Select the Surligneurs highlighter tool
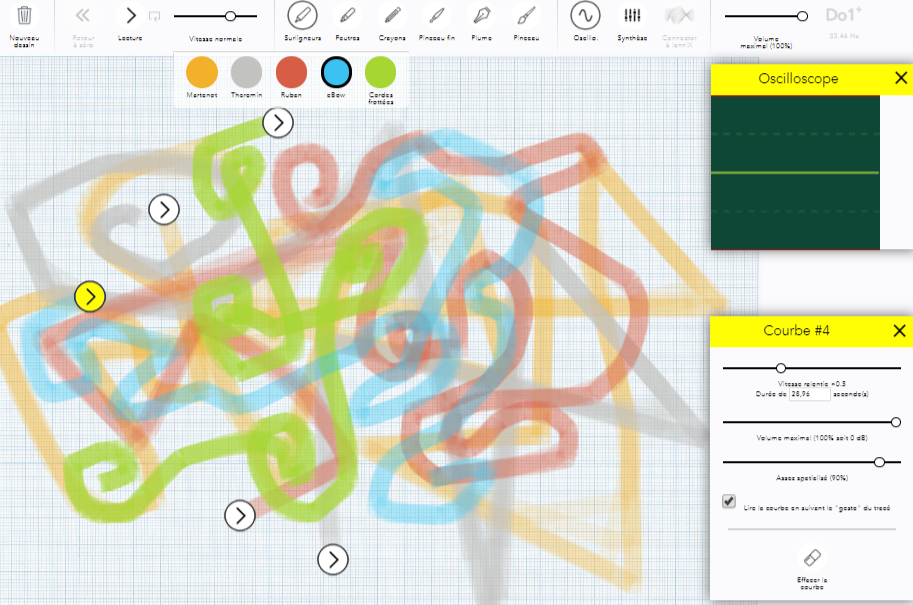The width and height of the screenshot is (913, 605). (x=301, y=16)
